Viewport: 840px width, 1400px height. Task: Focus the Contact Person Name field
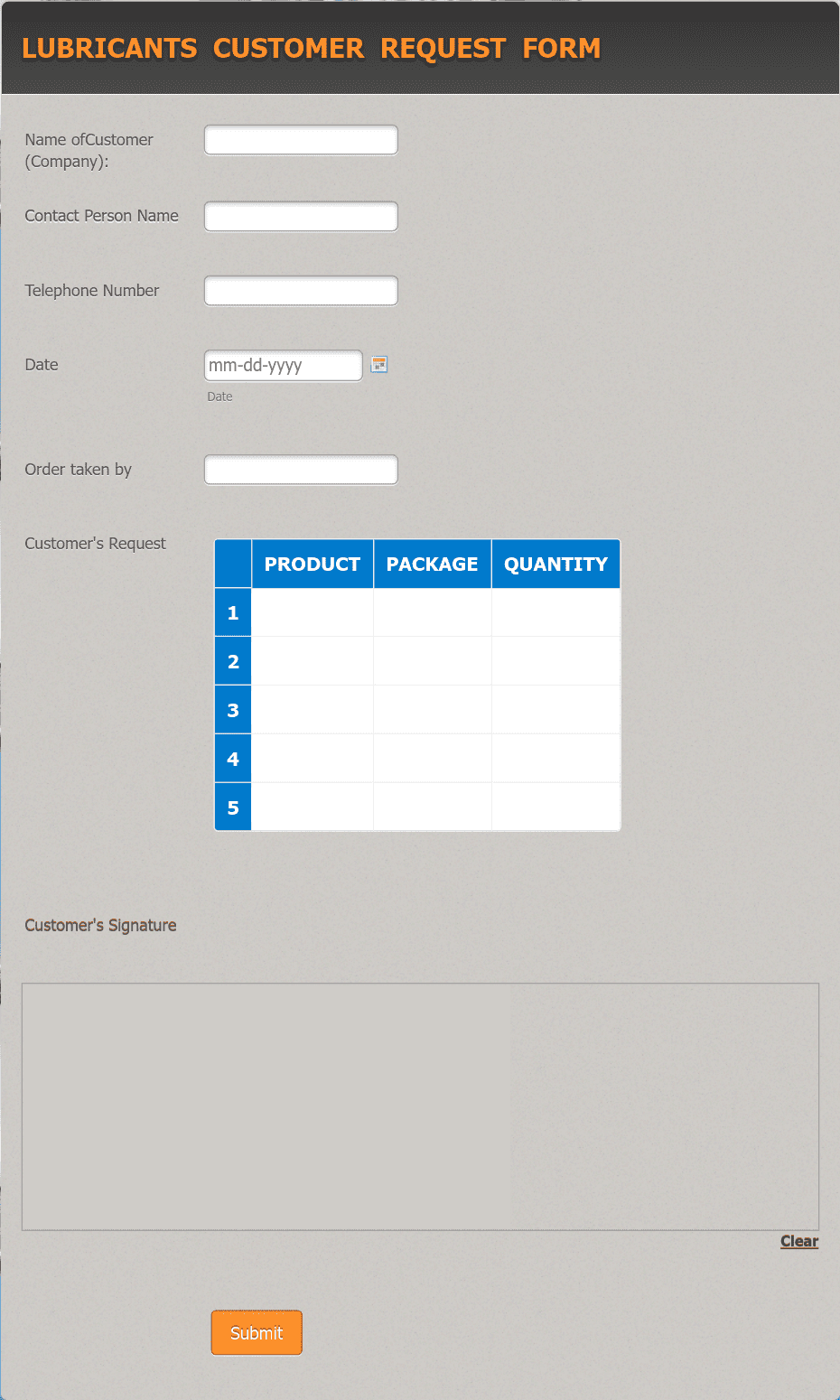tap(301, 217)
